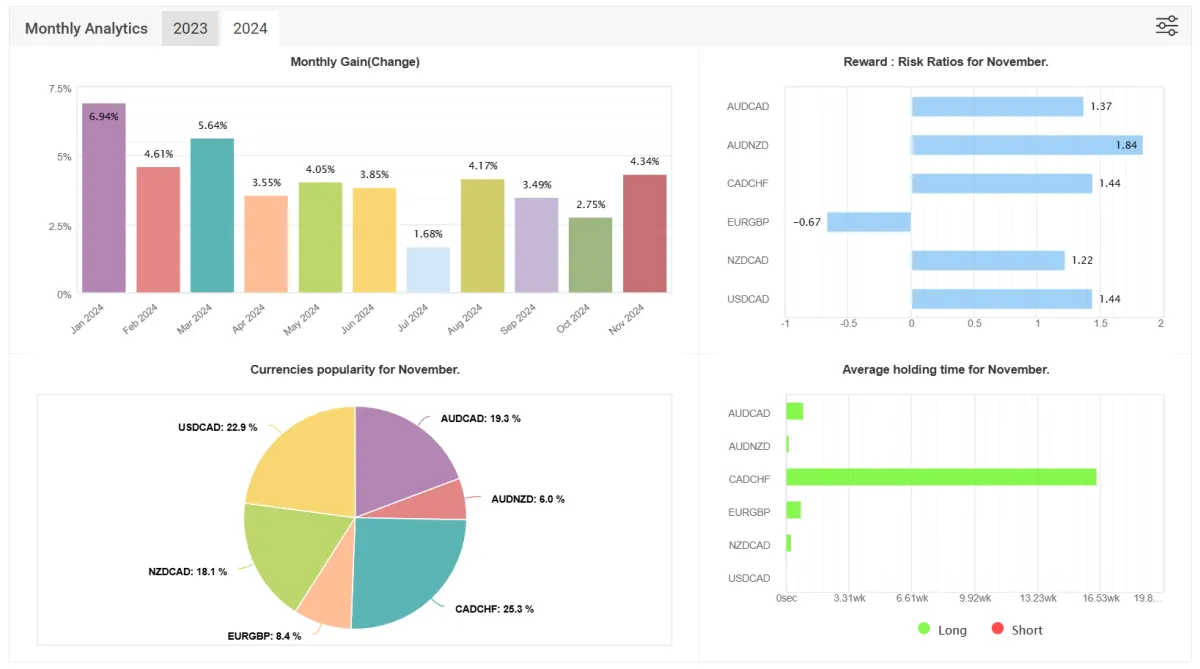Select the Mar 2024 bar at 5.64%

[x=212, y=216]
